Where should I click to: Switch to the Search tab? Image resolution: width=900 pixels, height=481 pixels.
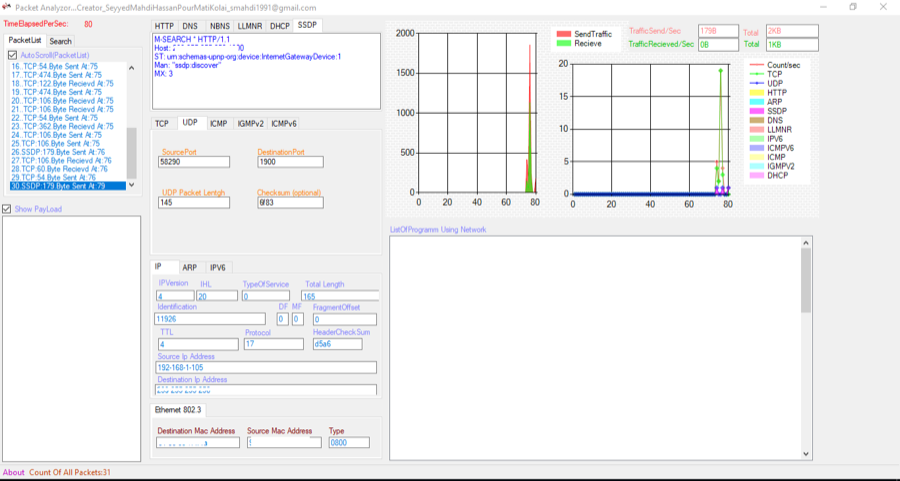click(60, 41)
